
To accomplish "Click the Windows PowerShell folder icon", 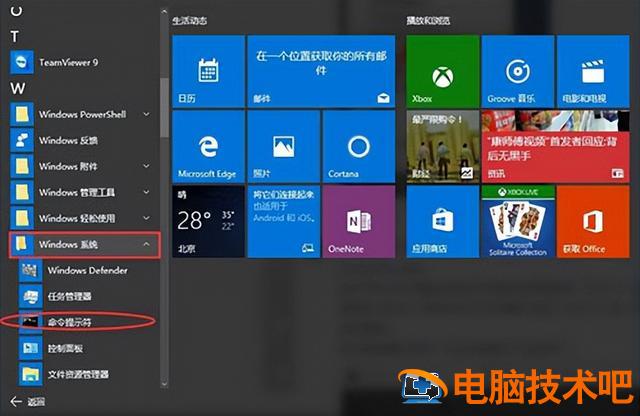I will pos(22,114).
